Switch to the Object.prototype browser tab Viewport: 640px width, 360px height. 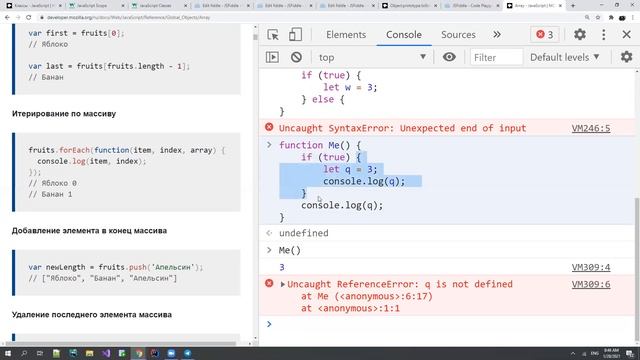[x=409, y=6]
